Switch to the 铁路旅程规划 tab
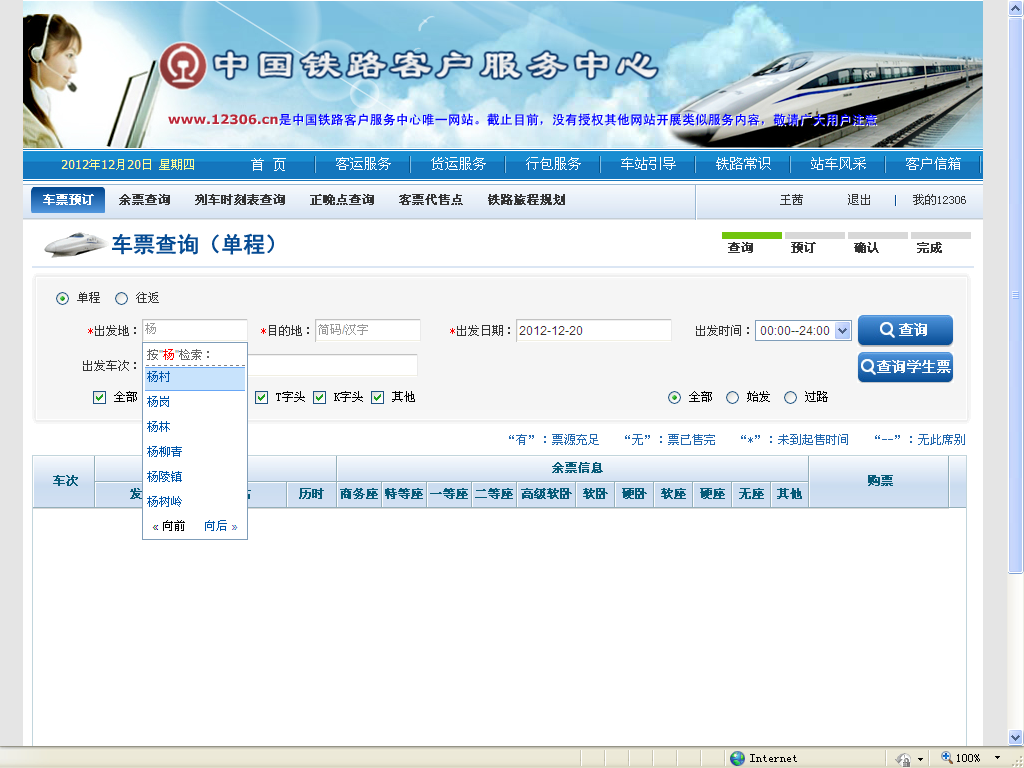Image resolution: width=1024 pixels, height=768 pixels. 526,200
